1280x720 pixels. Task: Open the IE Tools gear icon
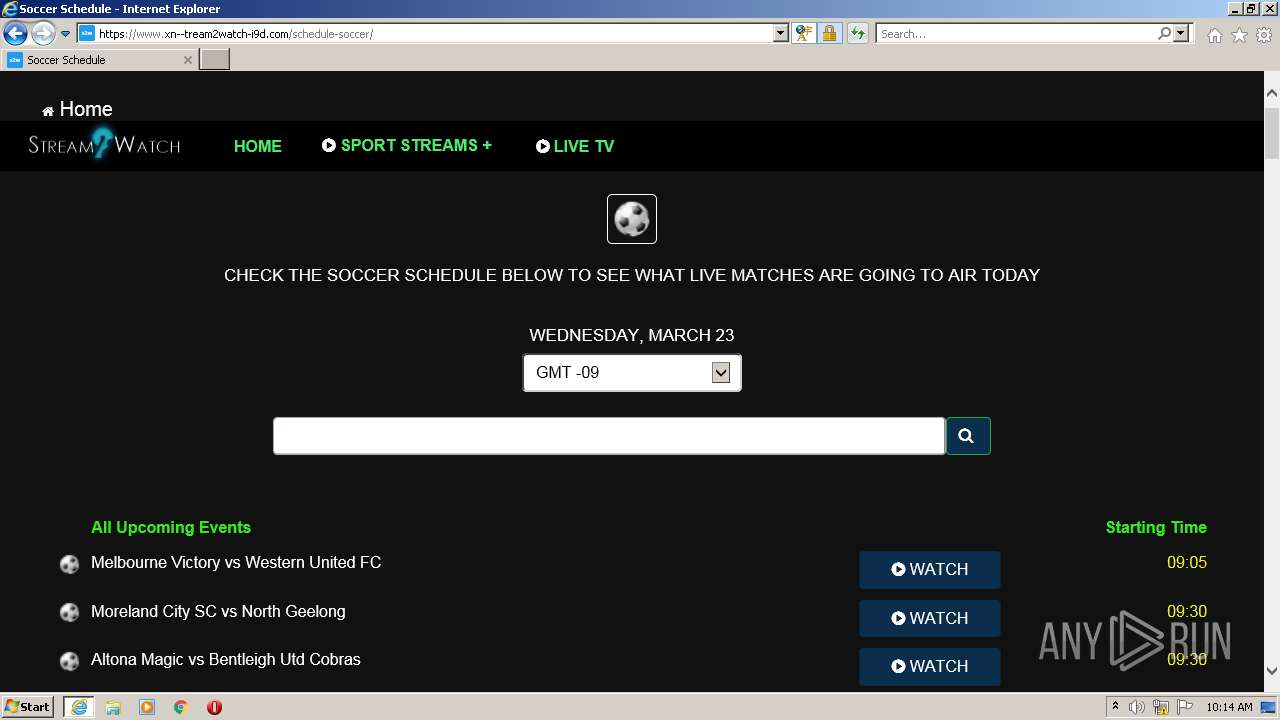(1264, 35)
